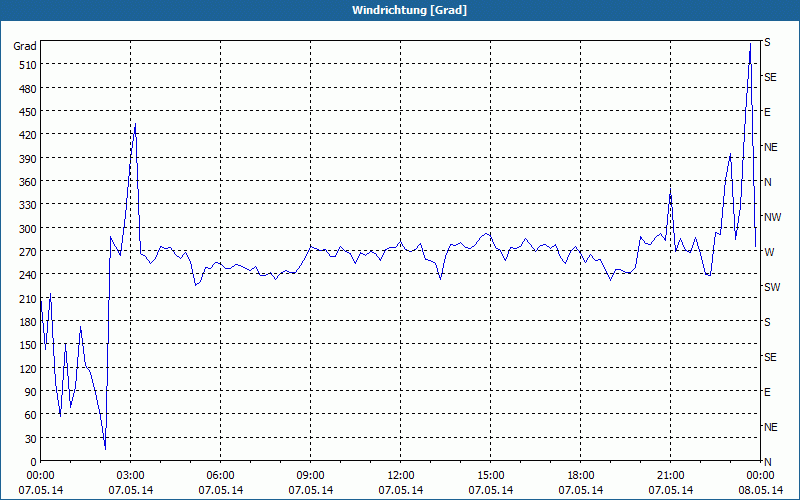The height and width of the screenshot is (500, 800).
Task: Click the "0" degree axis label
Action: [34, 462]
